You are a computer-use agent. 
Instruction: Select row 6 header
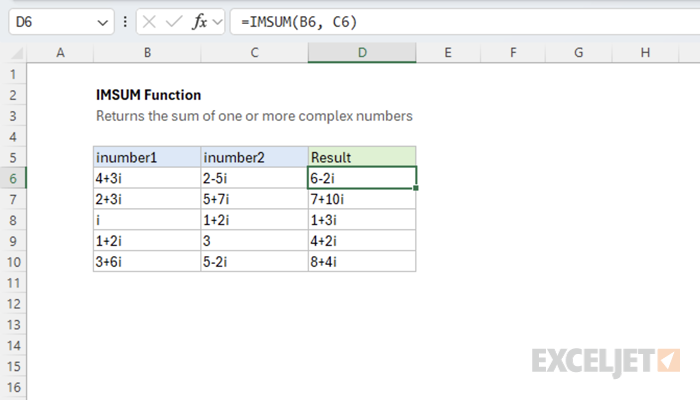[13, 178]
